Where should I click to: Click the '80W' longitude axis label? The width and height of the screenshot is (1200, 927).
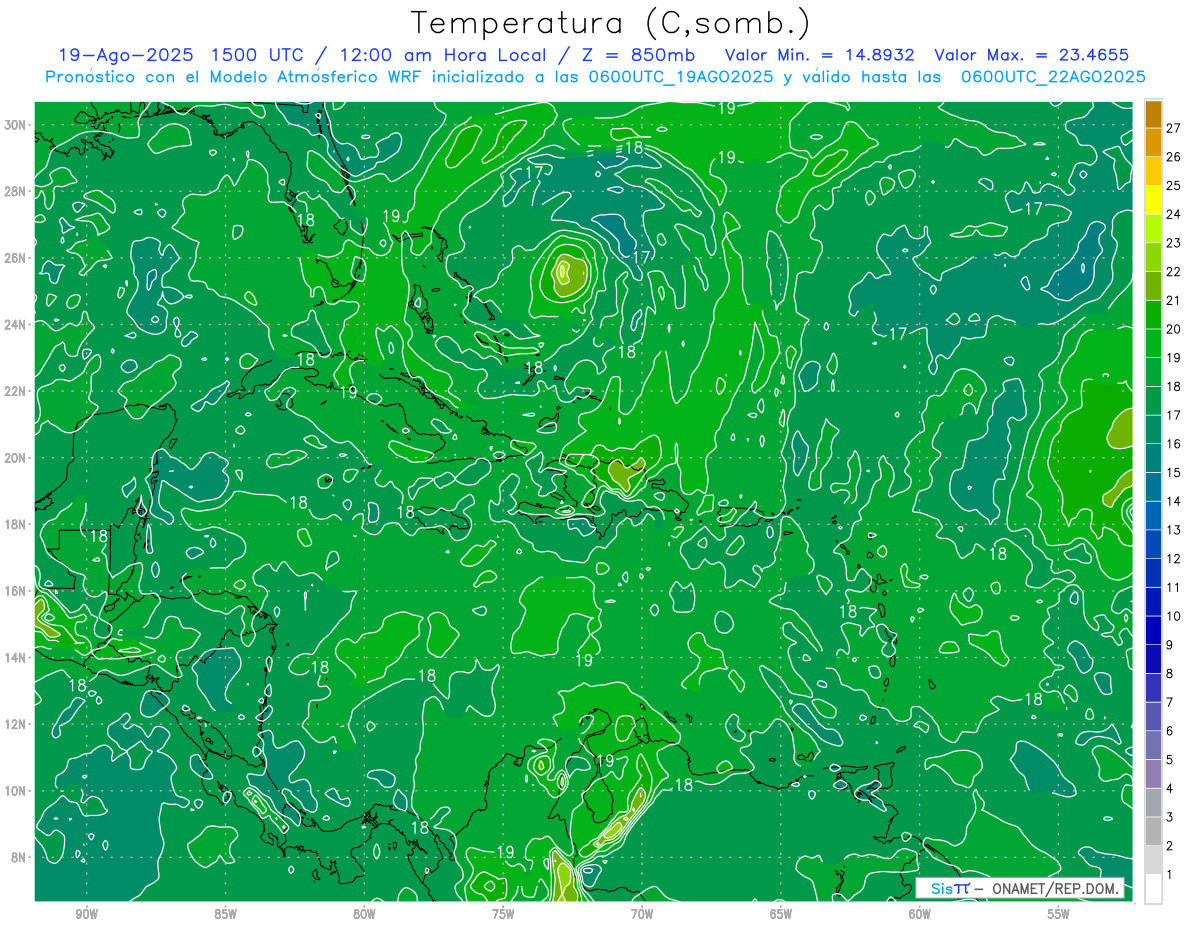(364, 914)
